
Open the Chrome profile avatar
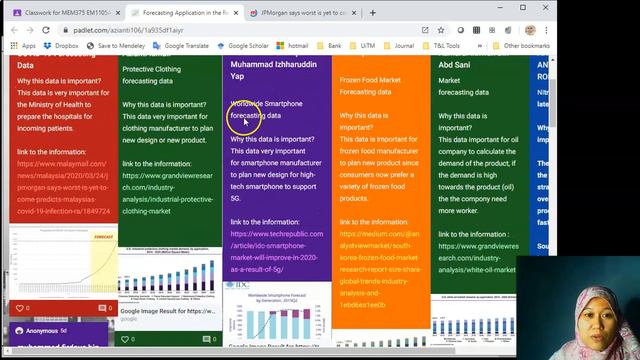coord(530,30)
